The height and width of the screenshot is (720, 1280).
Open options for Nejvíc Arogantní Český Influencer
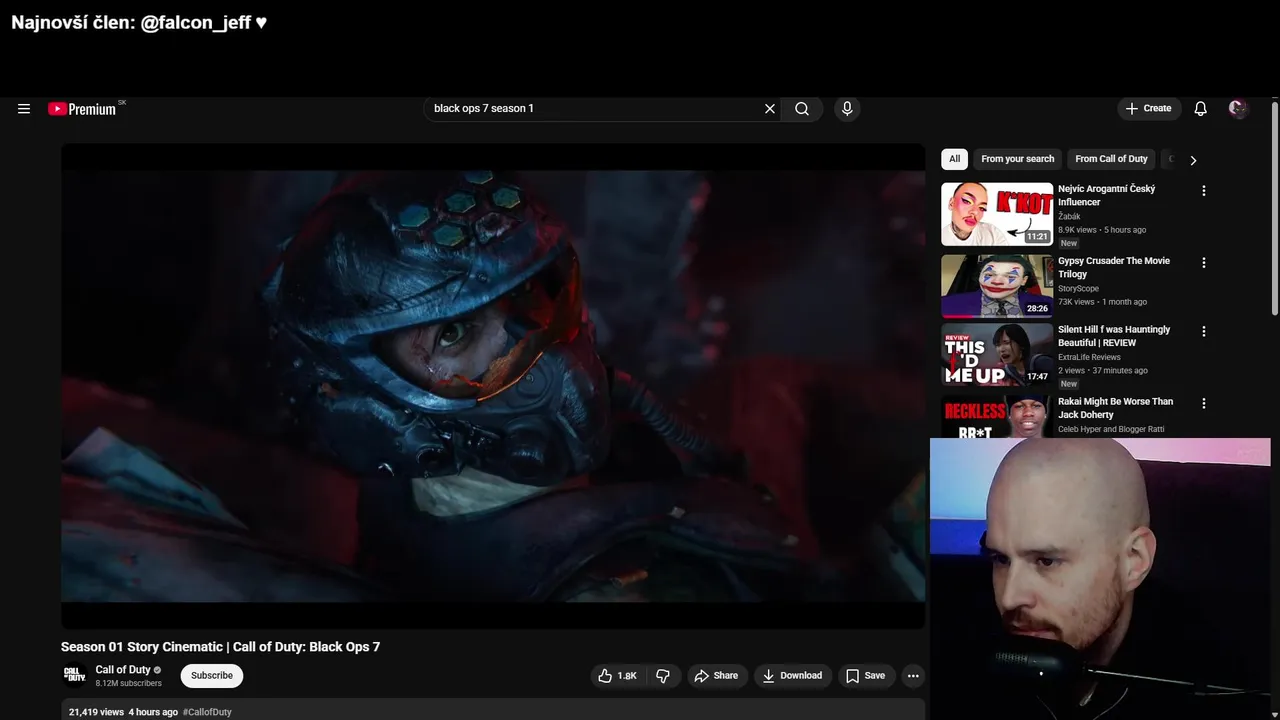[x=1204, y=191]
